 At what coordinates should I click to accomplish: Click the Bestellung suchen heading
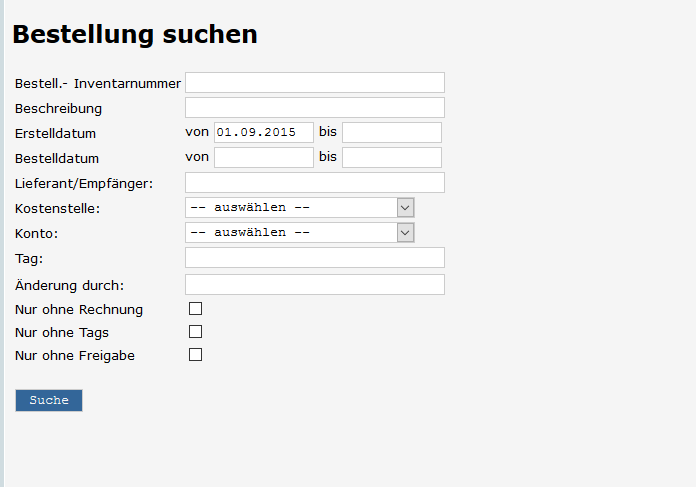click(x=135, y=34)
